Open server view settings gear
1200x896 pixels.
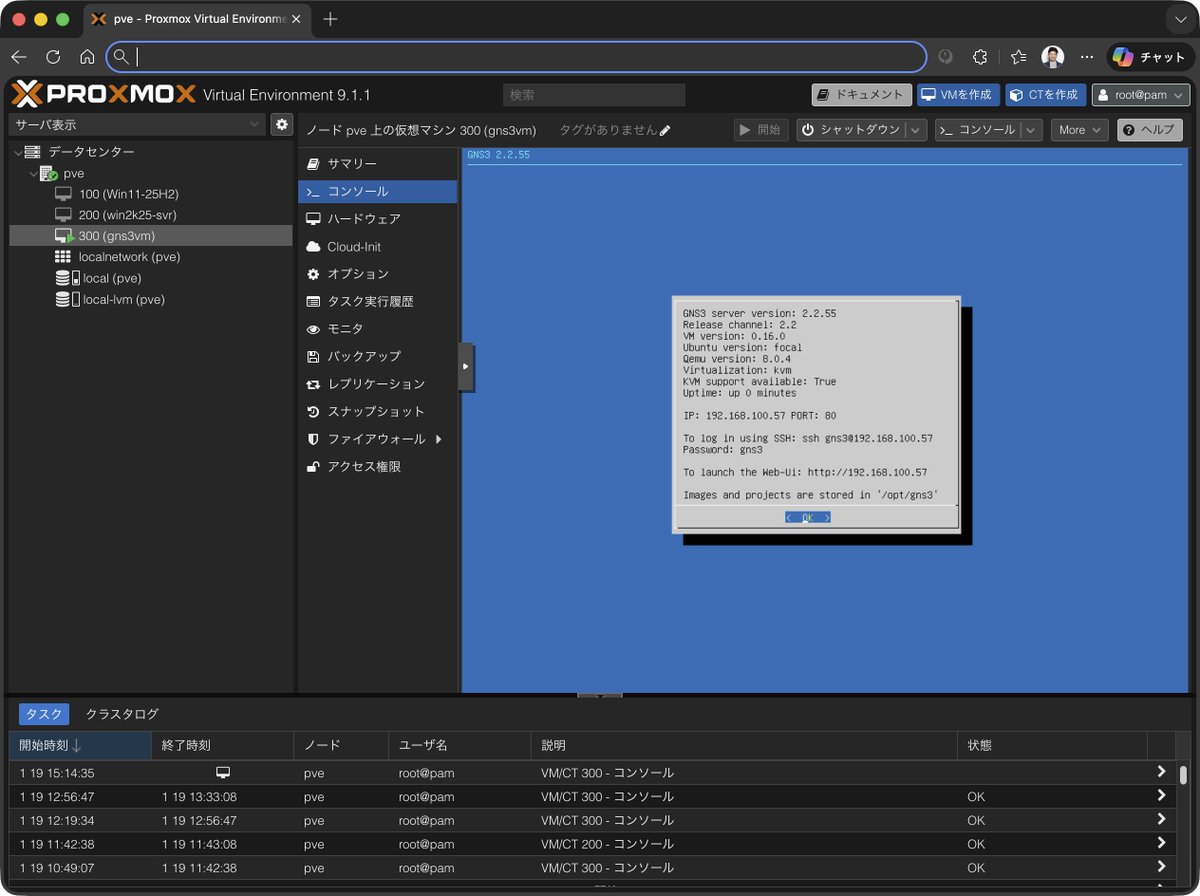[282, 124]
